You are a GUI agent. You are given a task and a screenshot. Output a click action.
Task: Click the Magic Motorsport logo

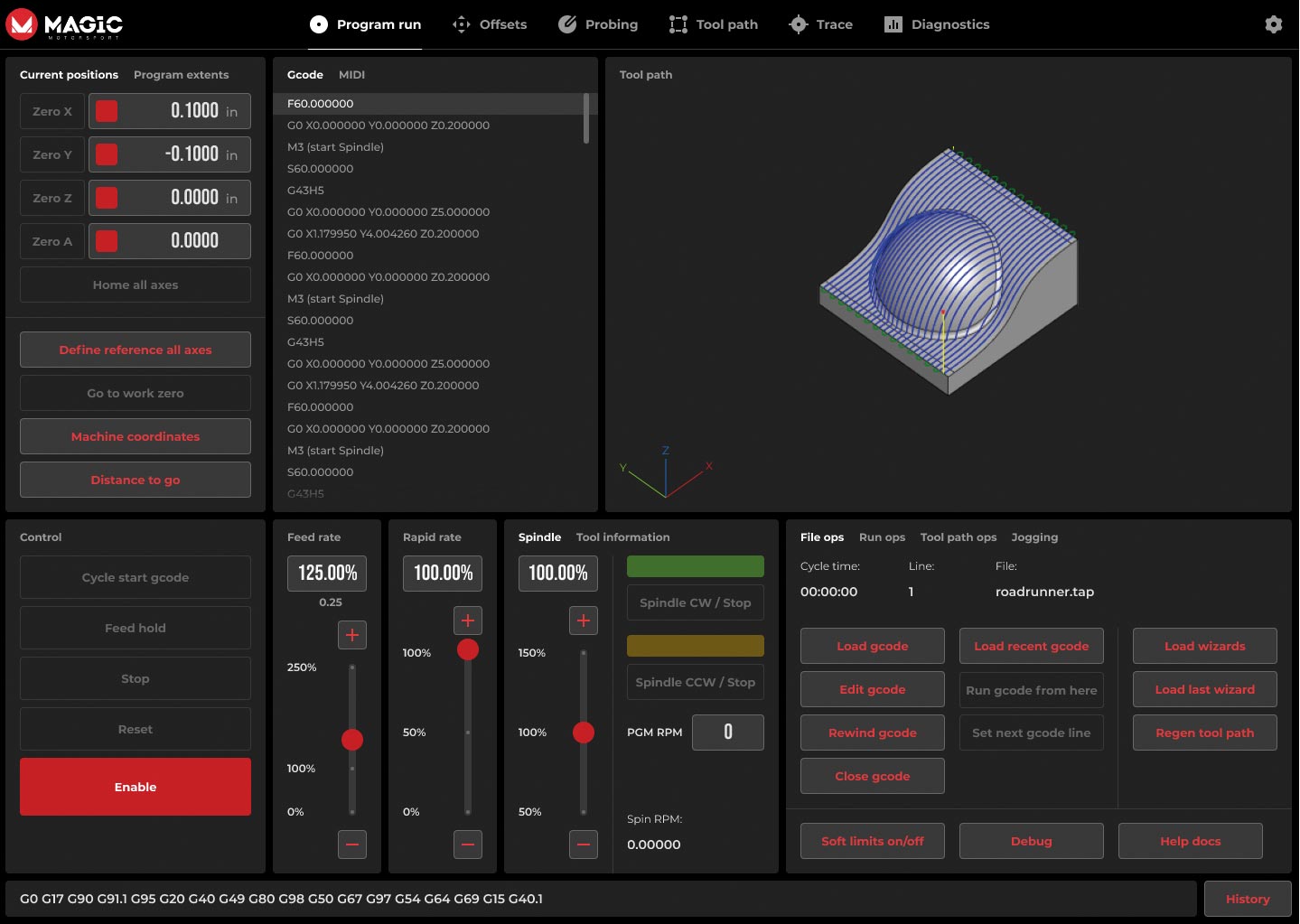coord(65,24)
